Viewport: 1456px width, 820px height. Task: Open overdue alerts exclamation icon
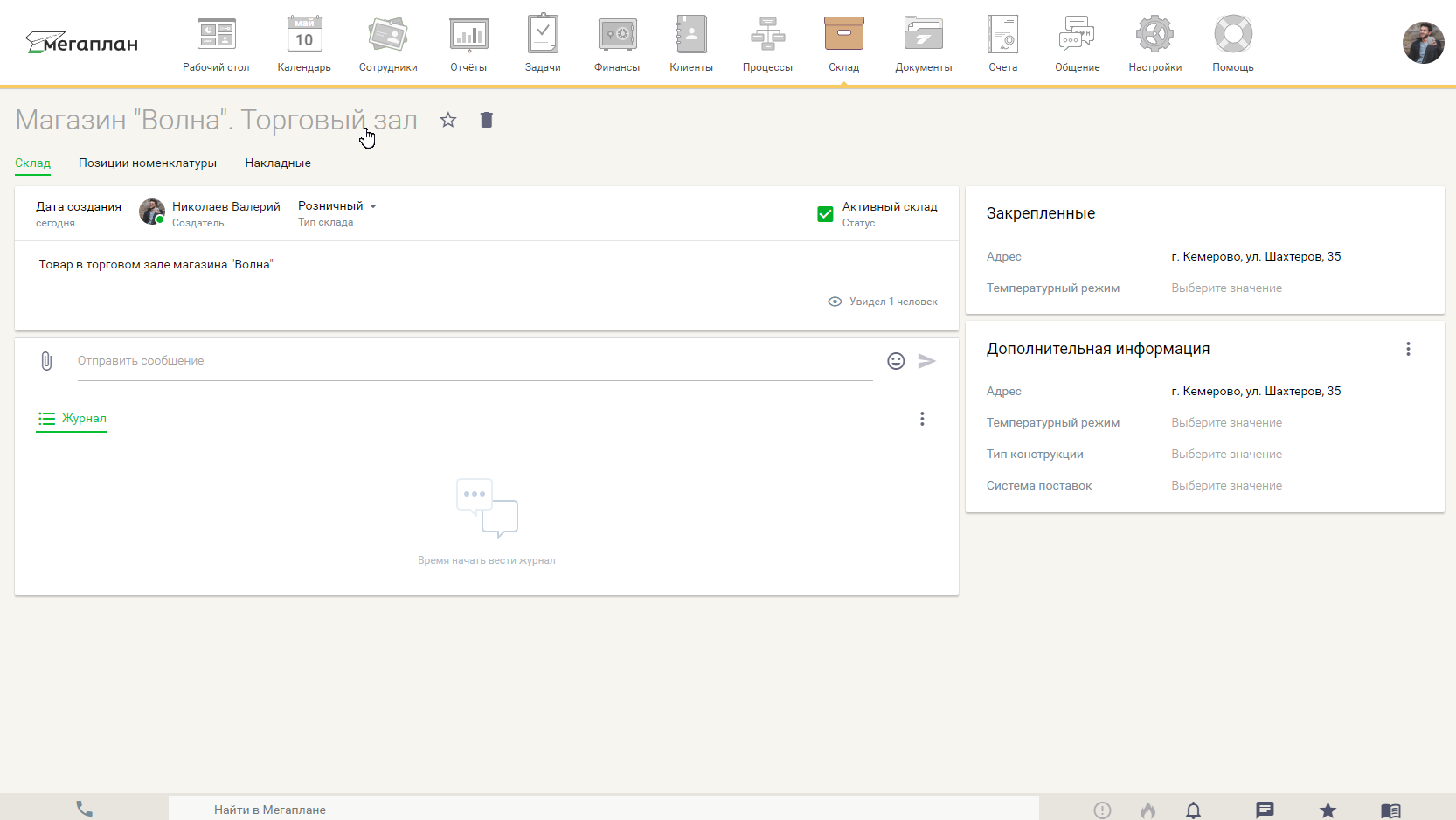[1103, 810]
